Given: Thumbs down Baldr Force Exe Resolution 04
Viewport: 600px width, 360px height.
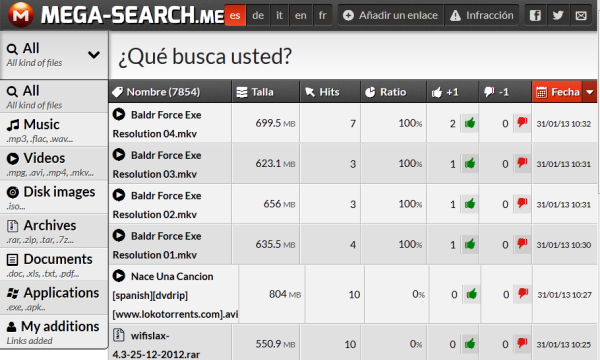Looking at the screenshot, I should (522, 123).
